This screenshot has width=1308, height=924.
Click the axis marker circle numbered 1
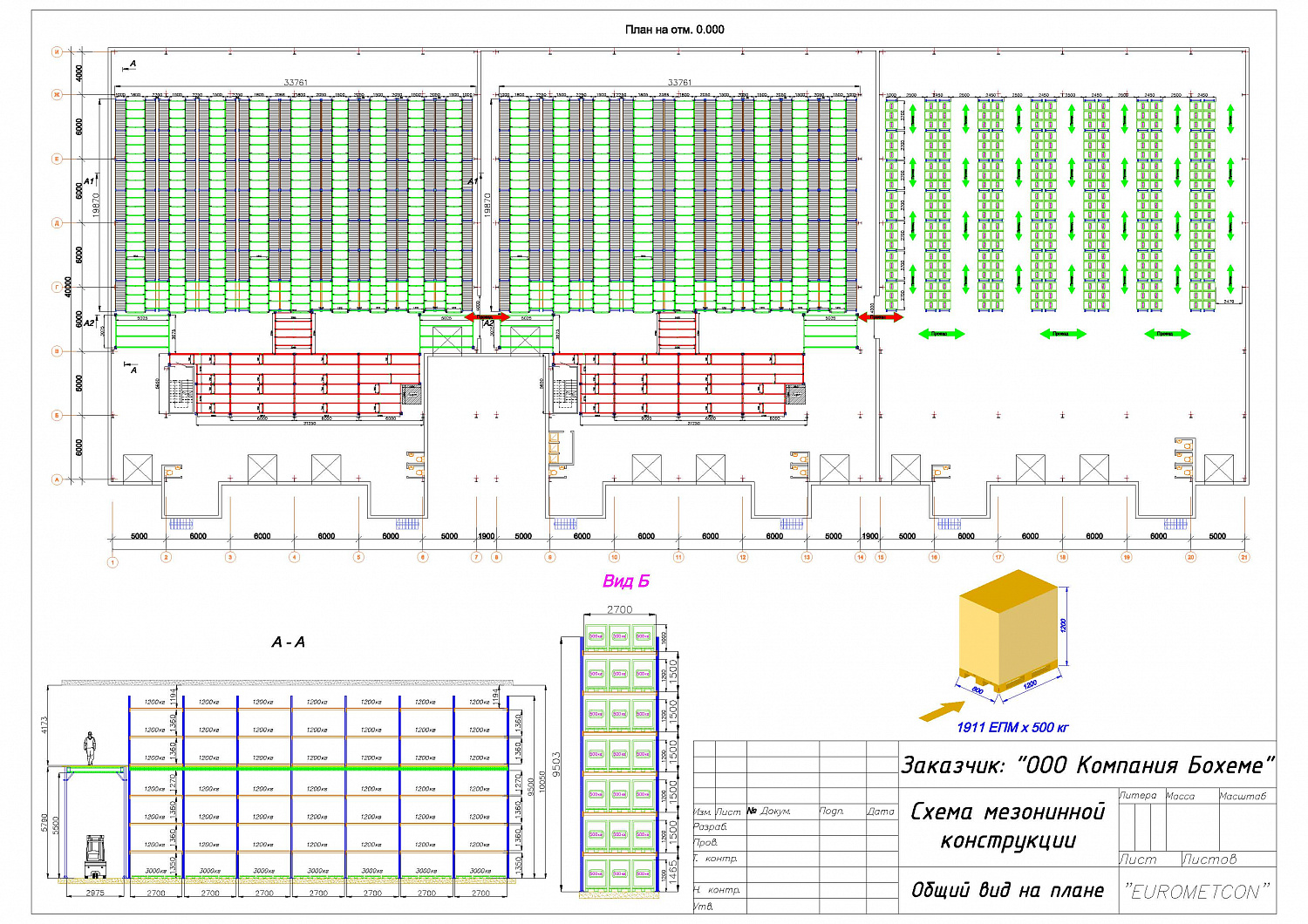pyautogui.click(x=112, y=562)
